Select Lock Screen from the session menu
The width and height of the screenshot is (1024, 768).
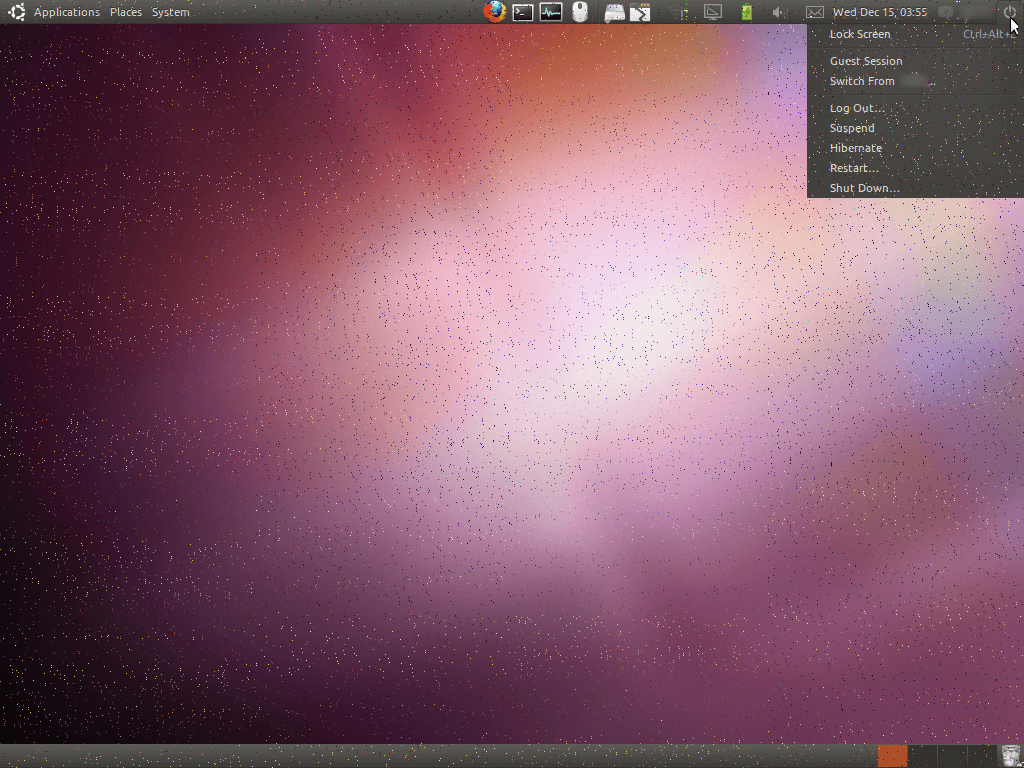coord(860,34)
